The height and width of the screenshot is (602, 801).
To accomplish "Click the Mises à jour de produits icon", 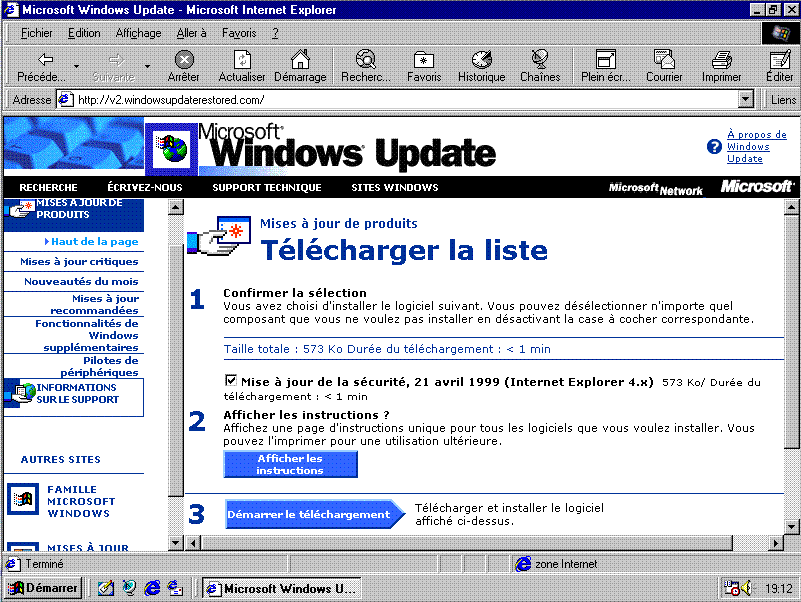I will [x=19, y=209].
